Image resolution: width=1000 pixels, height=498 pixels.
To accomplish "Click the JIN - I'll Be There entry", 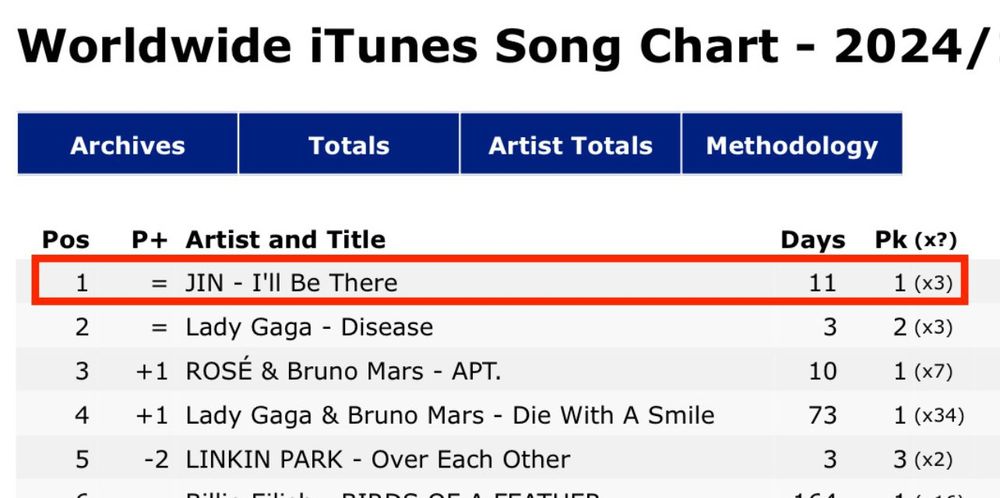I will (x=291, y=282).
